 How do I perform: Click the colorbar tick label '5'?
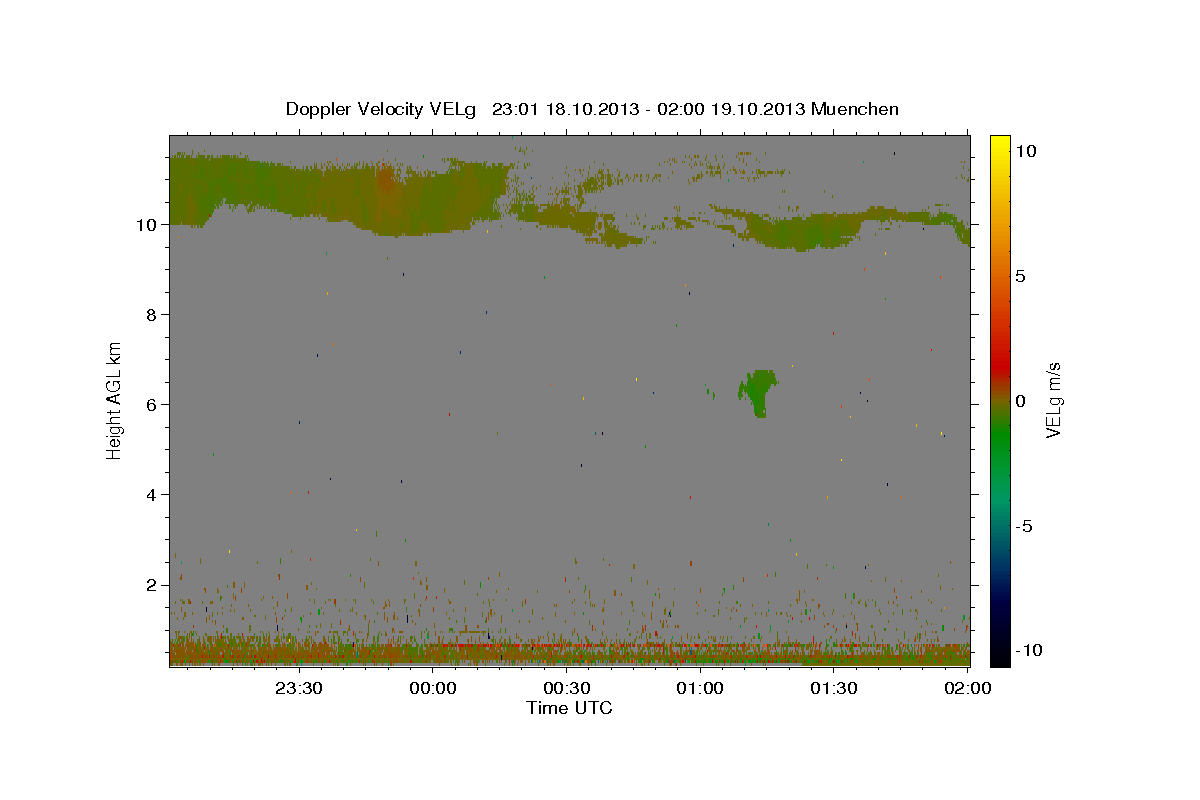1019,276
